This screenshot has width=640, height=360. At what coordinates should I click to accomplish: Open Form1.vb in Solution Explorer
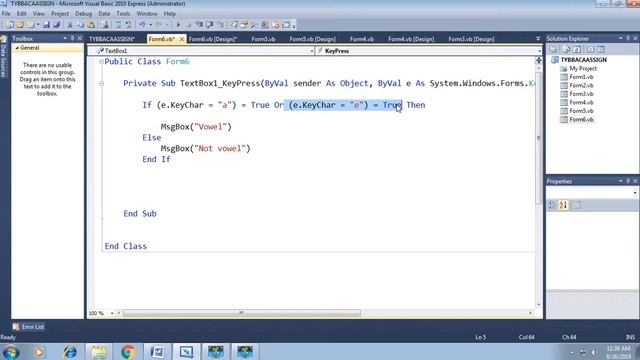tap(581, 77)
